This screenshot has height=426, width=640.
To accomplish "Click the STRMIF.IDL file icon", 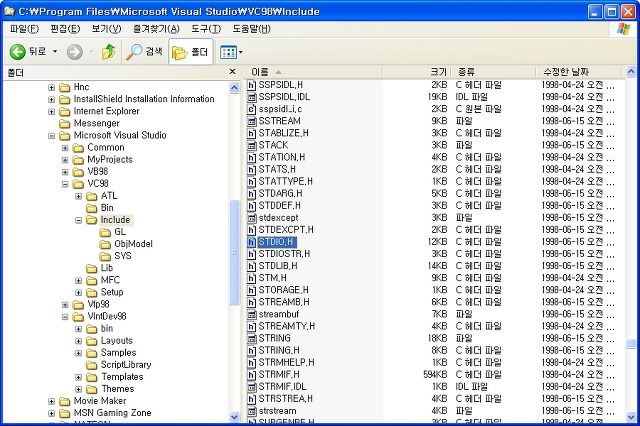I will [252, 387].
